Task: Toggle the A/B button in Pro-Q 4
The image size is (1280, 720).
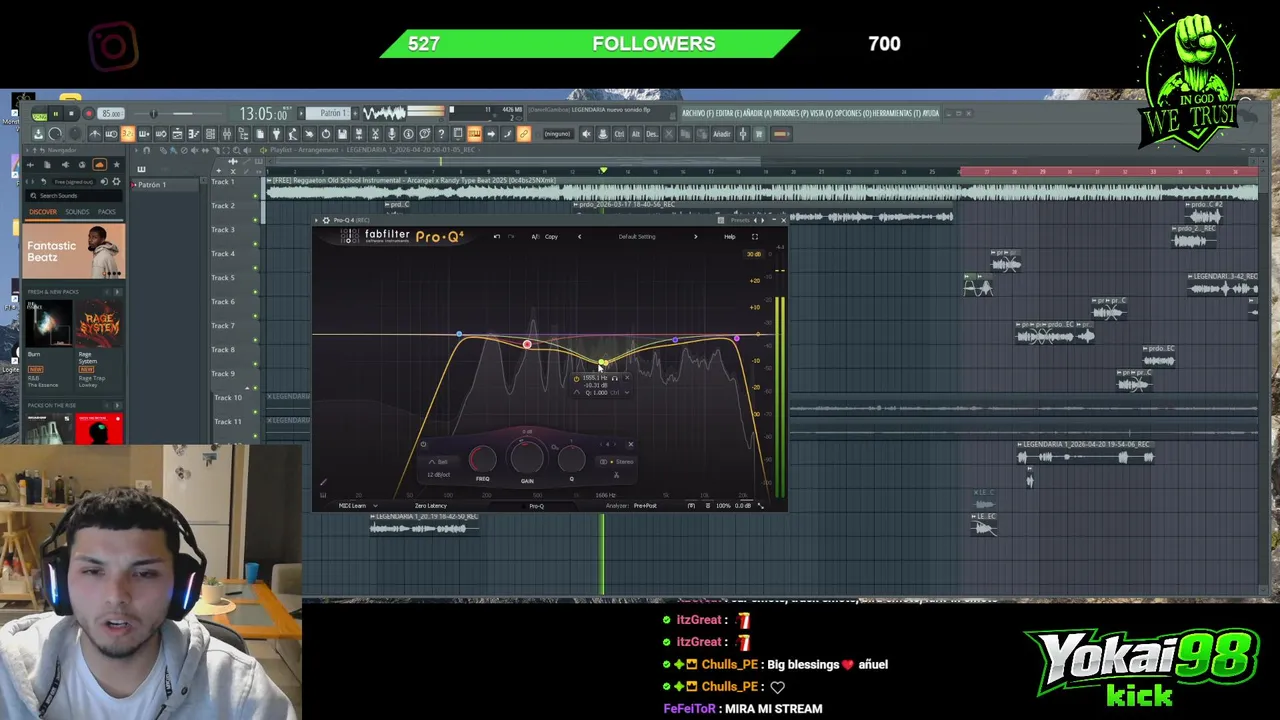Action: coord(535,237)
